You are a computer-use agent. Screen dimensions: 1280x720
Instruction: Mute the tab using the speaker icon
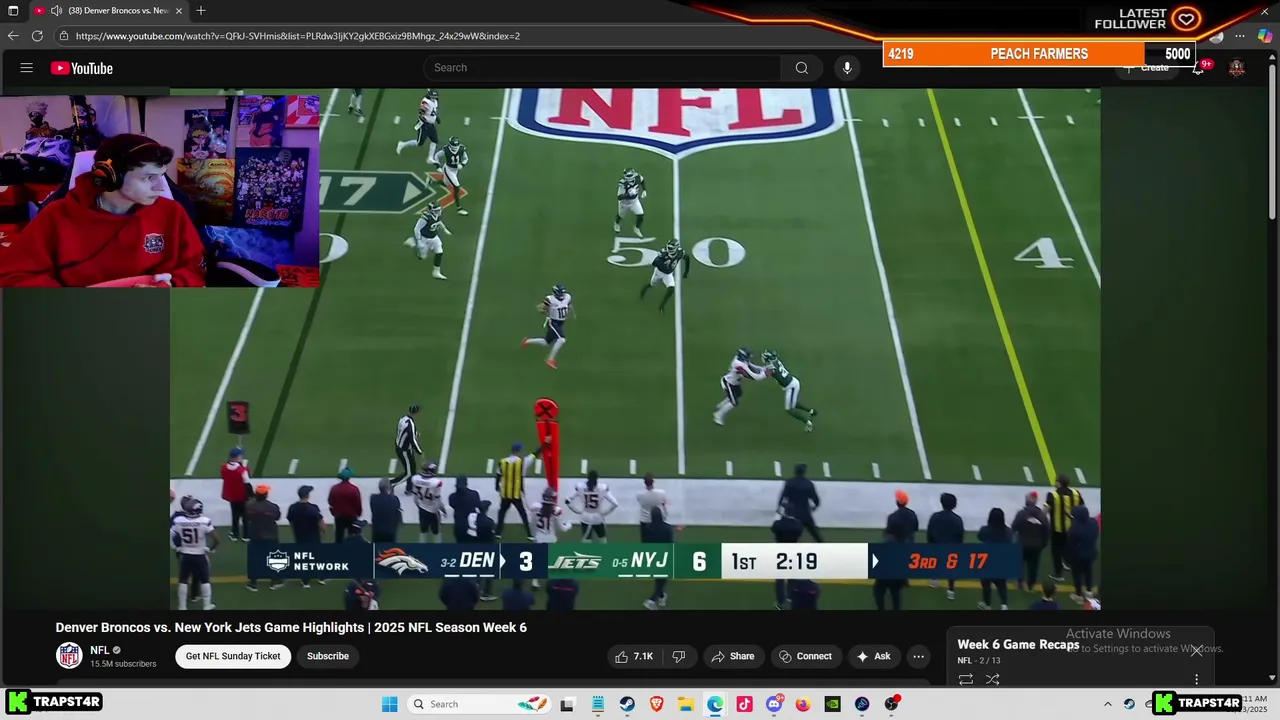coord(56,11)
